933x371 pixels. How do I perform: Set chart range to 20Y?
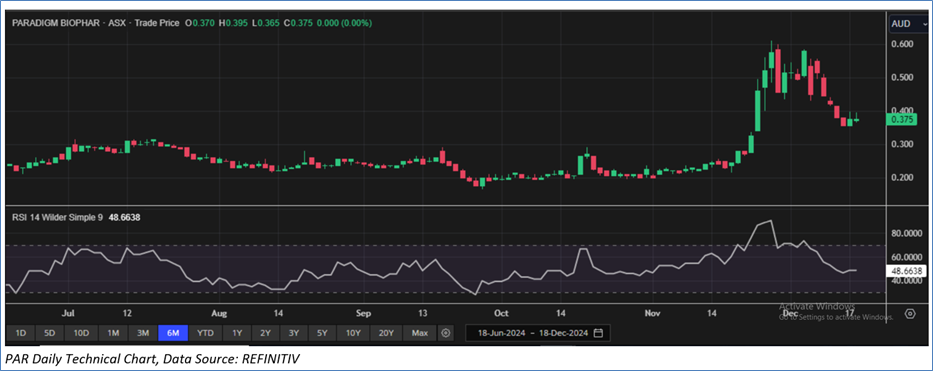[x=386, y=333]
